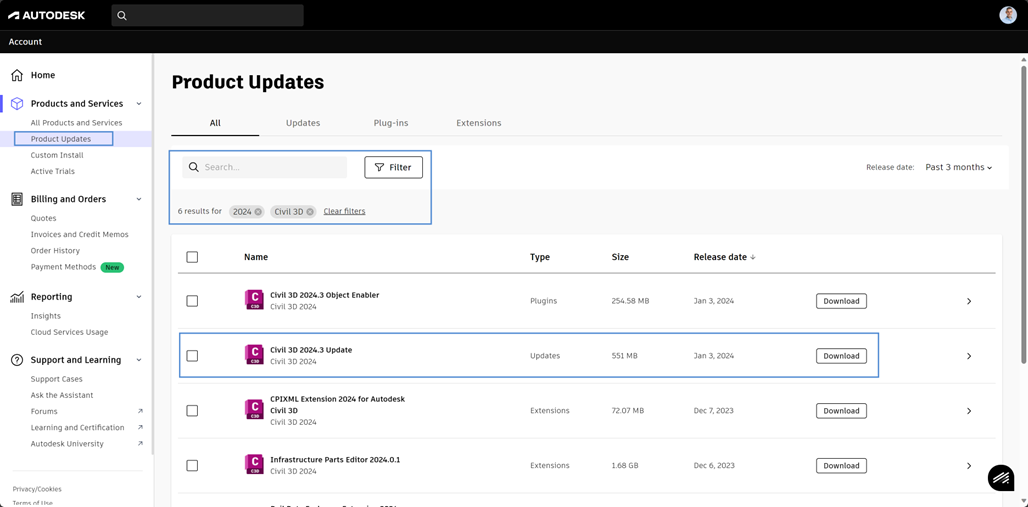Open the Past 3 months release date dropdown
Image resolution: width=1028 pixels, height=507 pixels.
tap(959, 167)
